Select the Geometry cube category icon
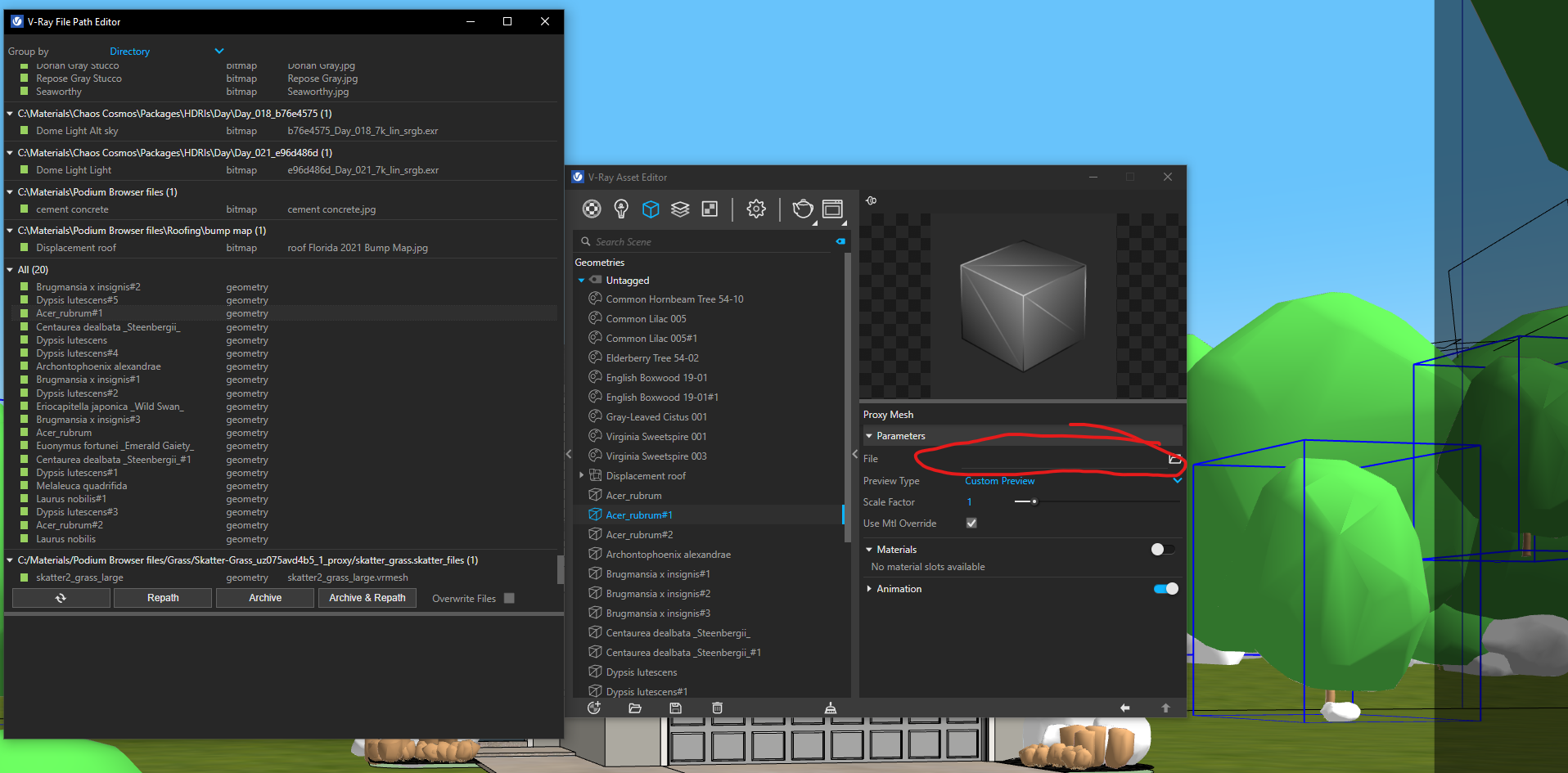The image size is (1568, 773). click(x=651, y=209)
